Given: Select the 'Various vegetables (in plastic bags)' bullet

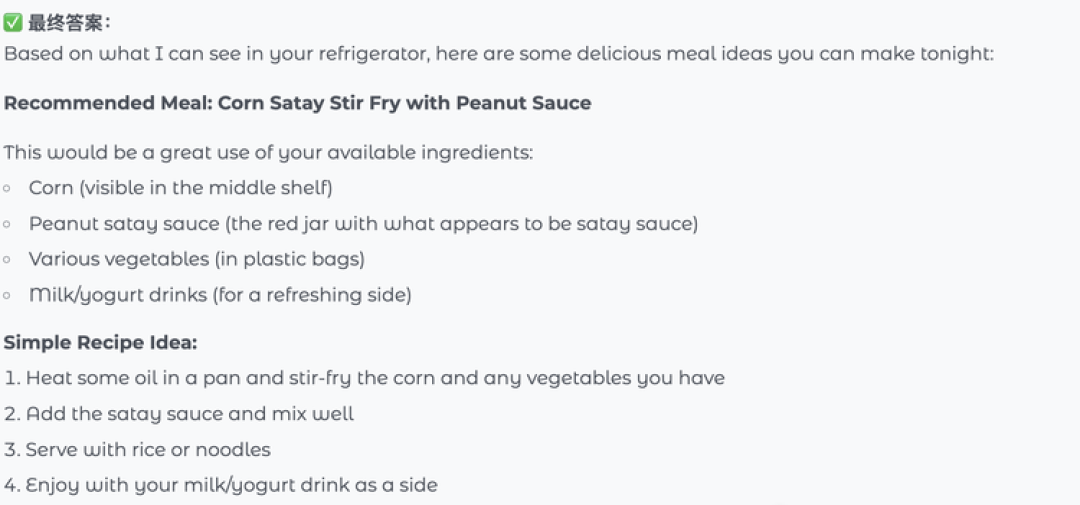Looking at the screenshot, I should (x=196, y=260).
